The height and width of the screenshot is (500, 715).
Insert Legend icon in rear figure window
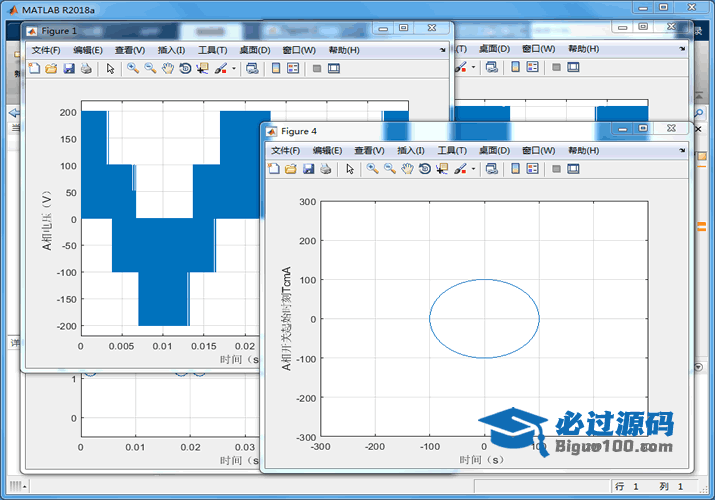click(533, 67)
